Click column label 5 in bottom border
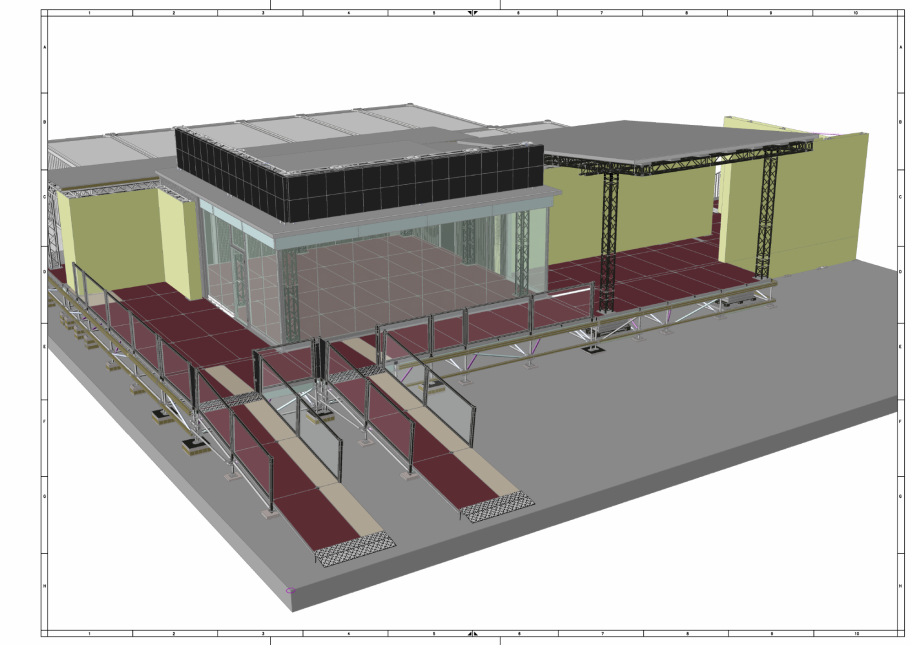 [x=434, y=633]
